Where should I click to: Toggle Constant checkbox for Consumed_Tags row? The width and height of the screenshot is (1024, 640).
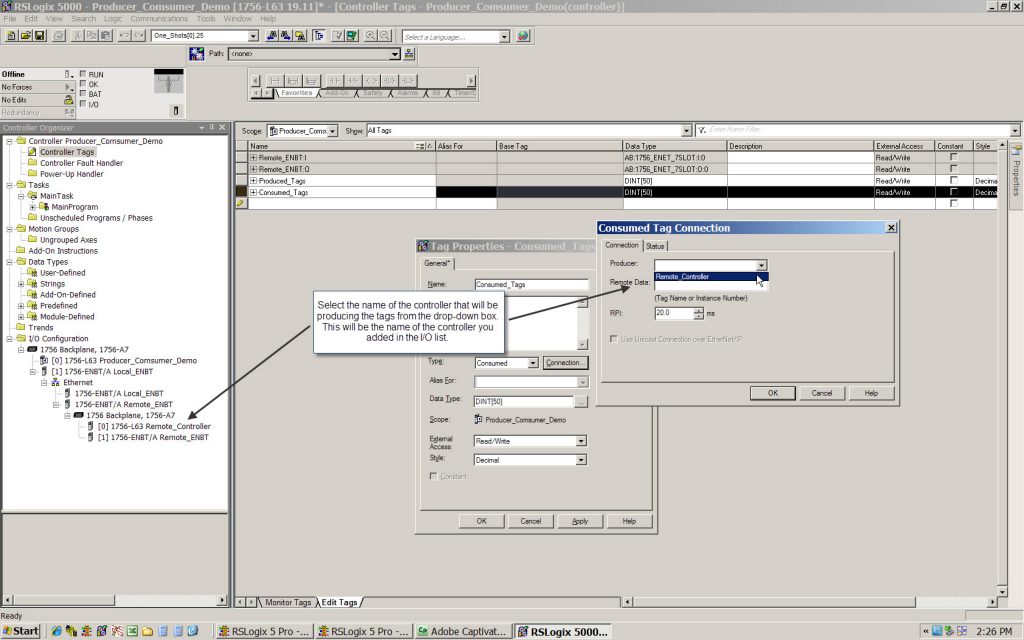[953, 192]
